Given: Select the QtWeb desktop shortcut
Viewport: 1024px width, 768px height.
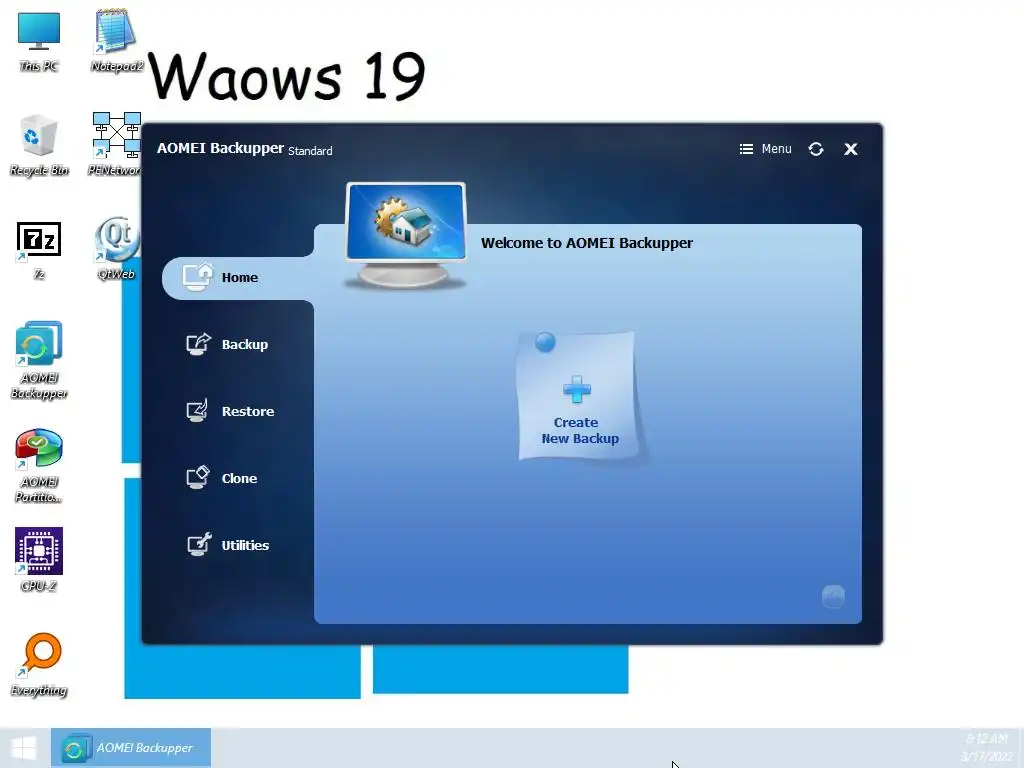Looking at the screenshot, I should click(116, 248).
